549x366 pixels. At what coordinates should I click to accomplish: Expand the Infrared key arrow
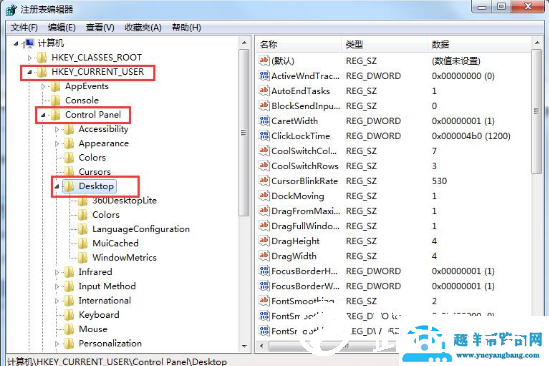[57, 272]
